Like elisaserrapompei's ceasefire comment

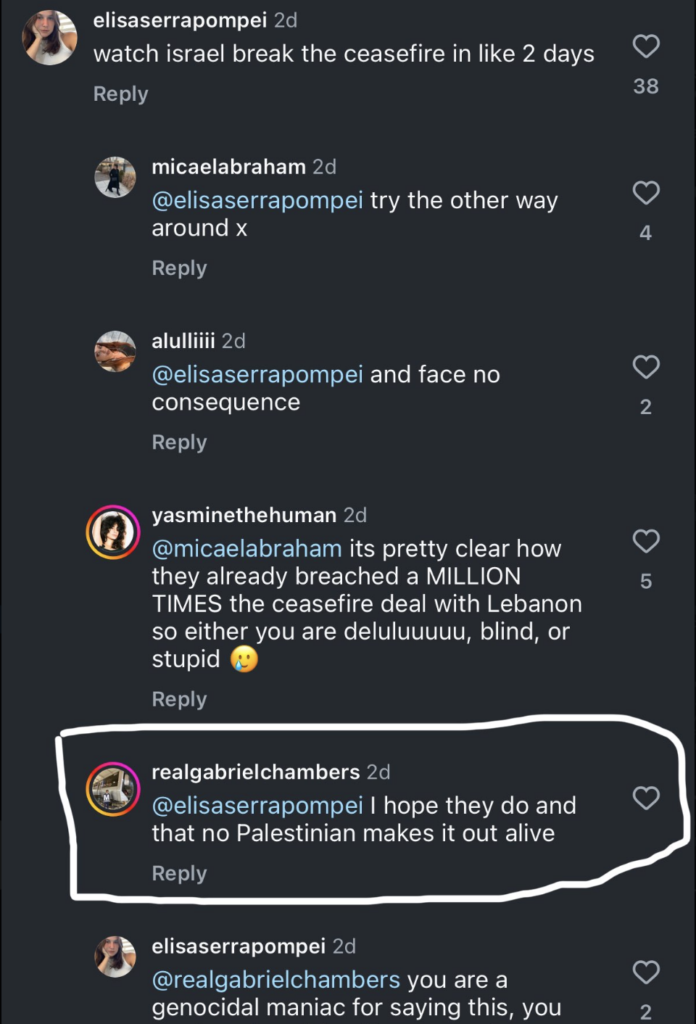645,47
